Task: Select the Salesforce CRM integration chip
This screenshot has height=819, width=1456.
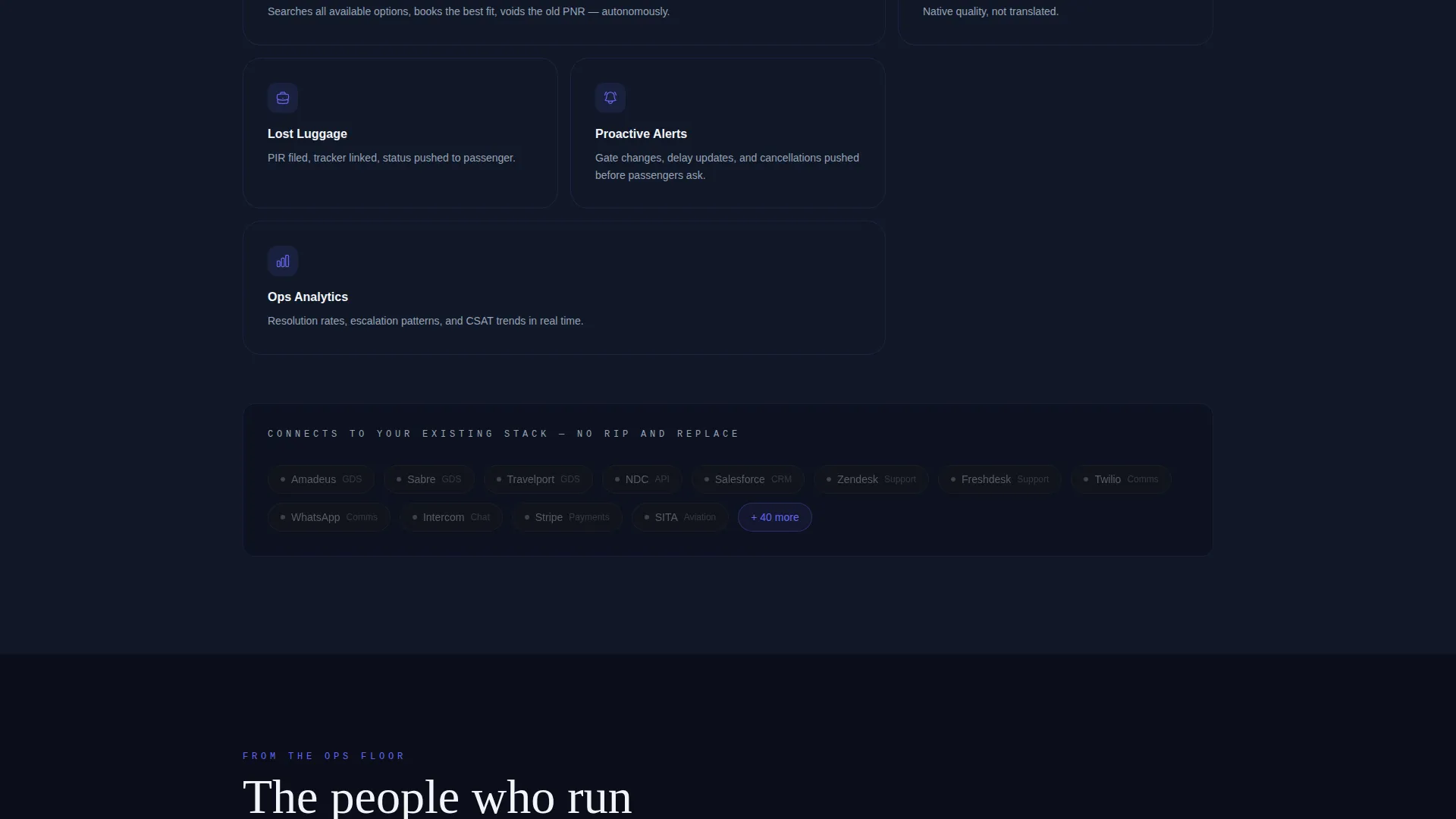Action: [x=748, y=479]
